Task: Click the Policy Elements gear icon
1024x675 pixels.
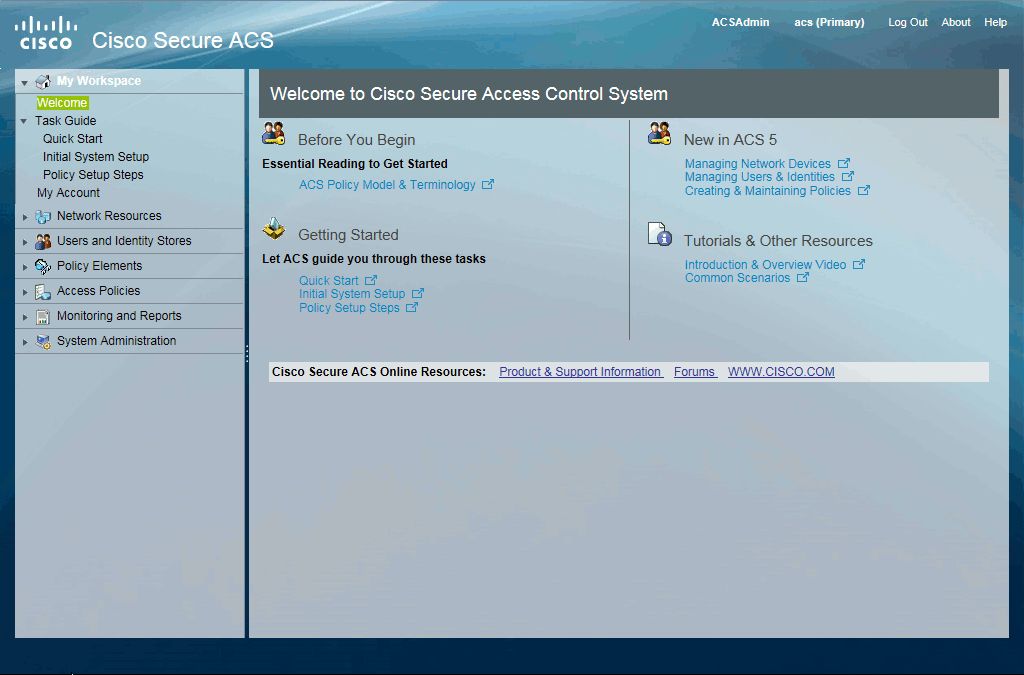Action: click(x=40, y=266)
